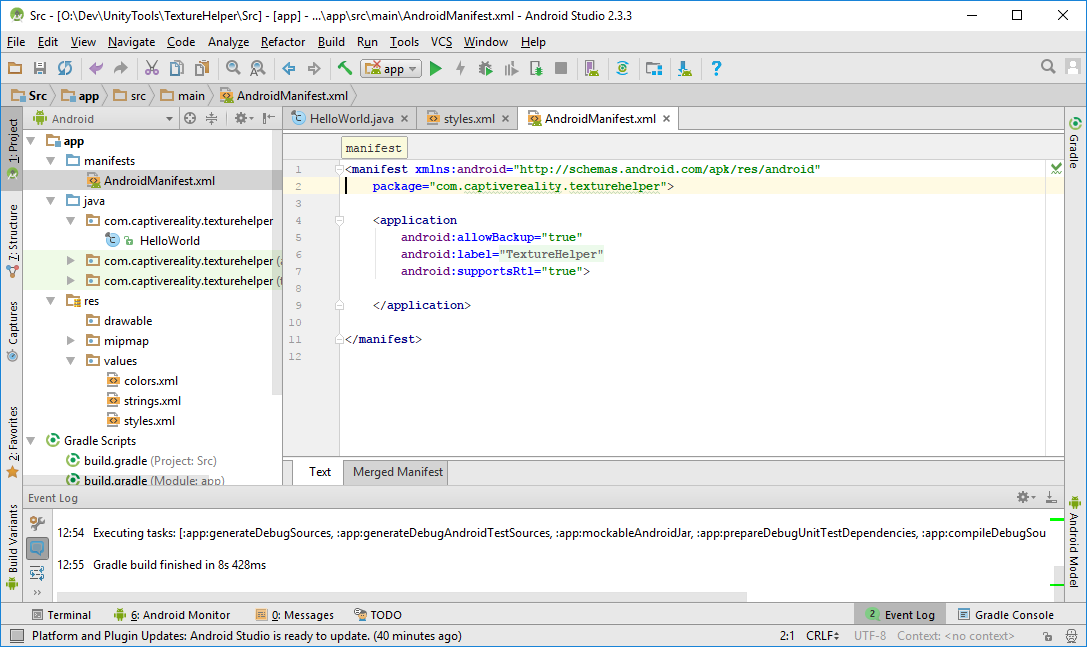
Task: Toggle the Captures tool window
Action: [x=12, y=331]
